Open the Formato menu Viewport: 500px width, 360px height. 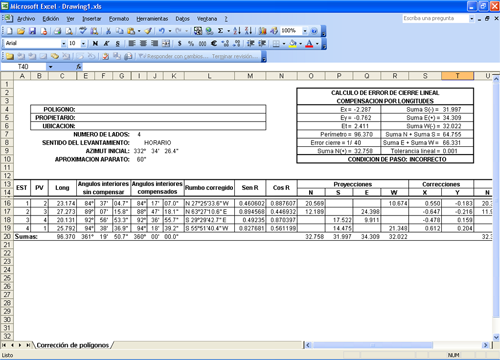(119, 19)
